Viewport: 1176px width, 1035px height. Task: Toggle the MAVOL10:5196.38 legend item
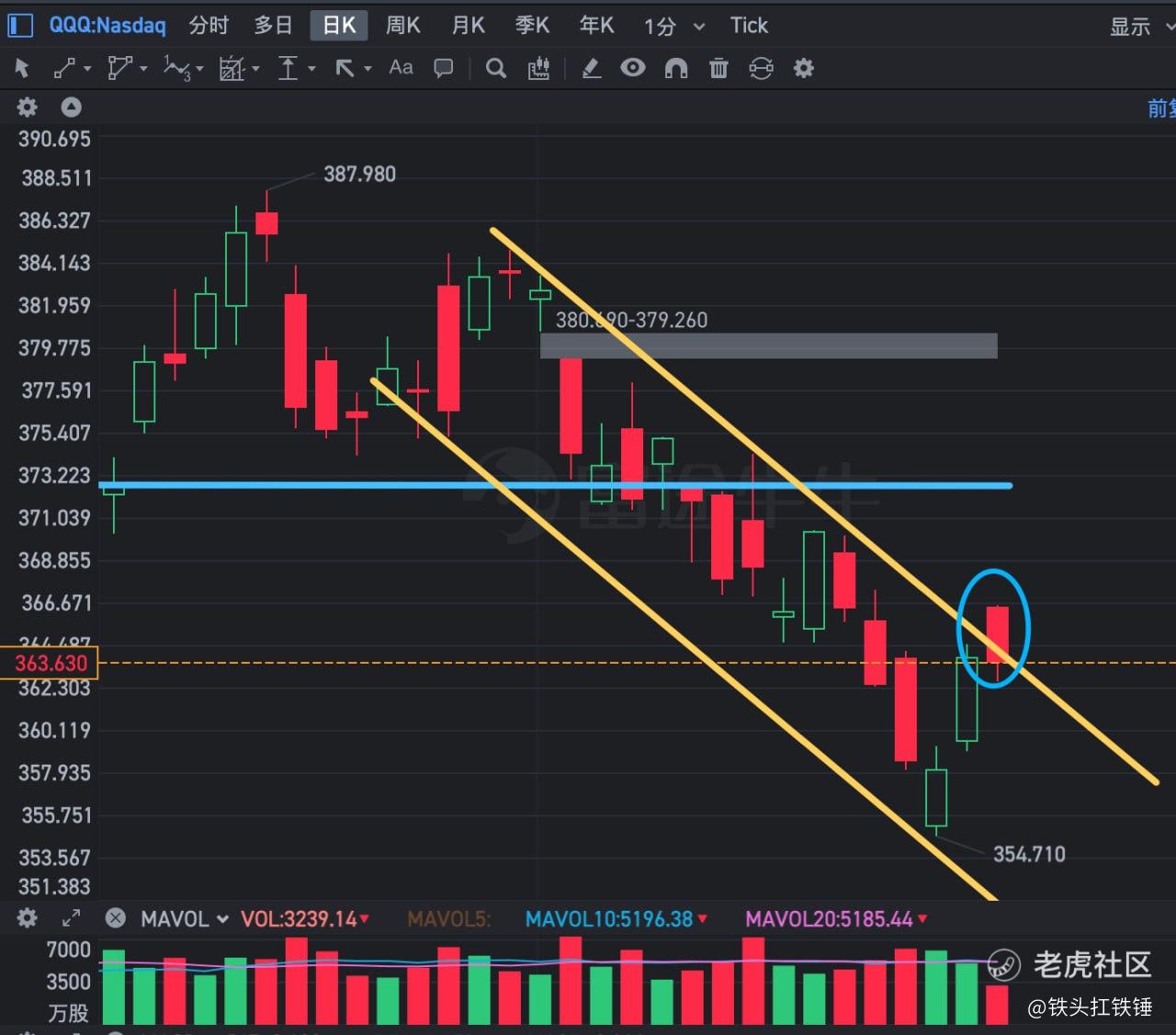tap(616, 919)
